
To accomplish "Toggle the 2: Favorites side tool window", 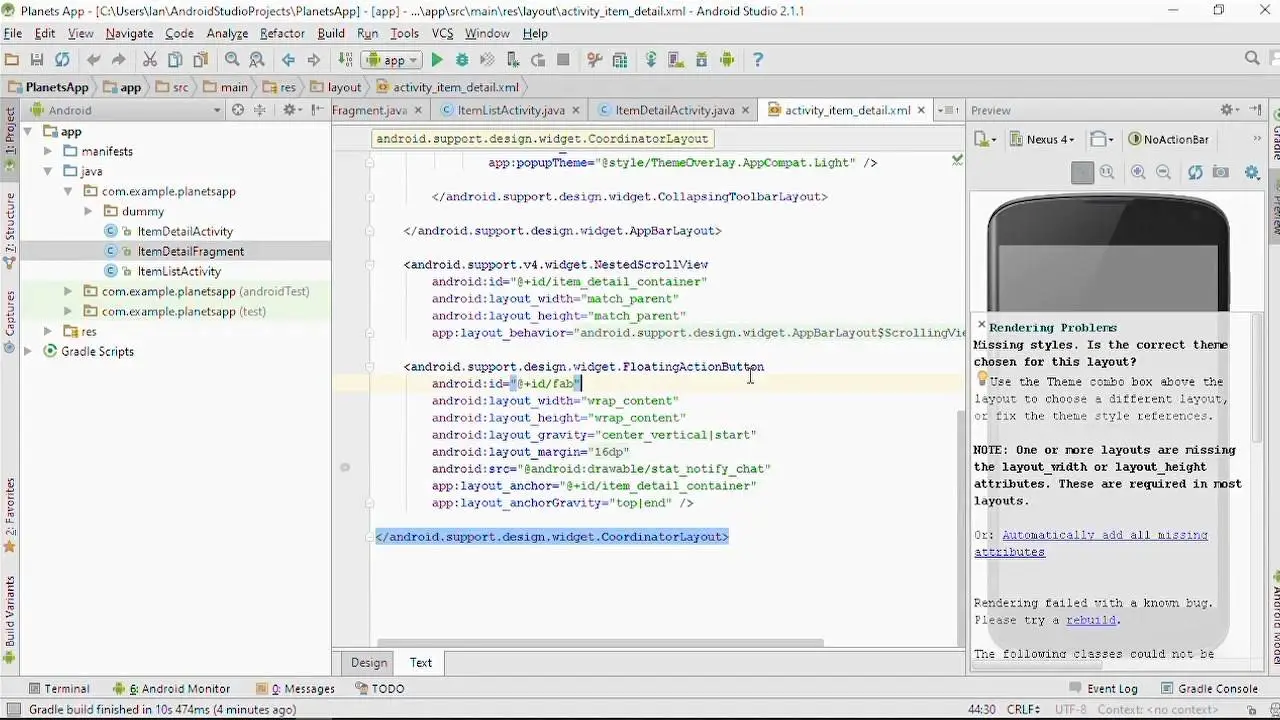I will click(10, 514).
